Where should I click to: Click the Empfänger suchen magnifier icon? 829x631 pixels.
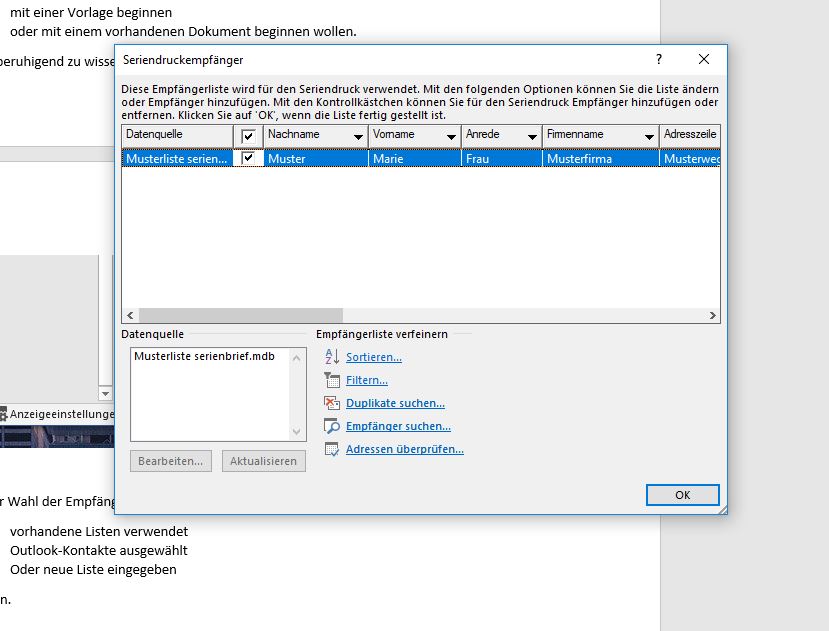(332, 426)
